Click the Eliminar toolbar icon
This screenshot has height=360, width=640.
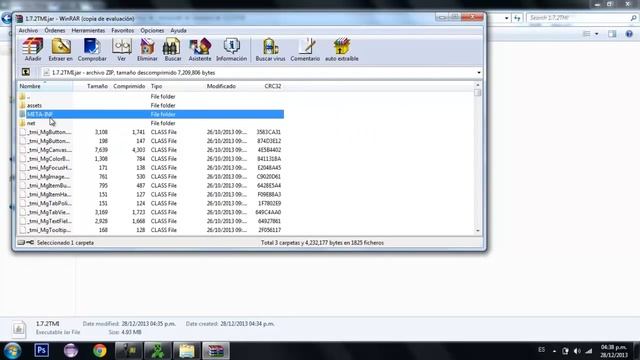(147, 49)
